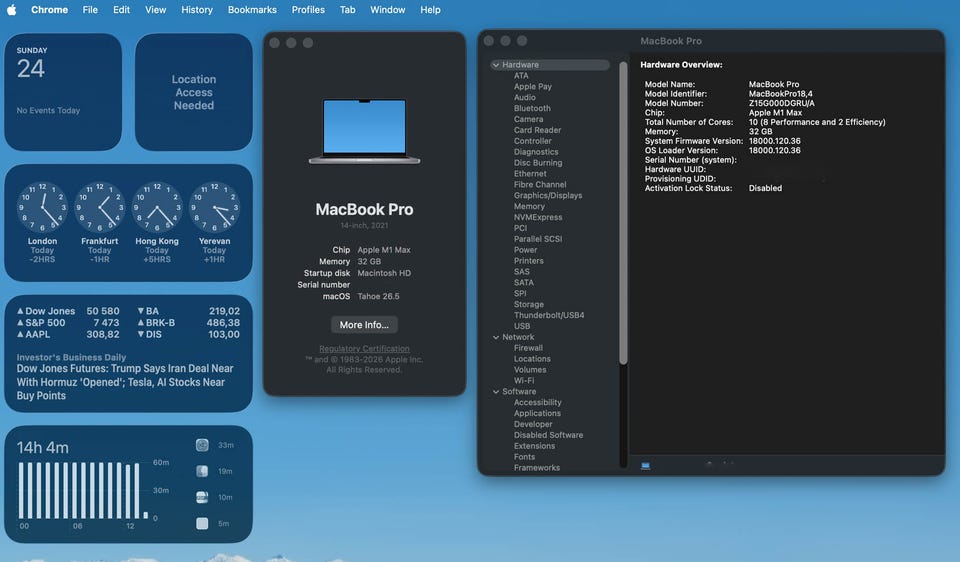960x562 pixels.
Task: Open the Profiles menu
Action: coord(308,10)
